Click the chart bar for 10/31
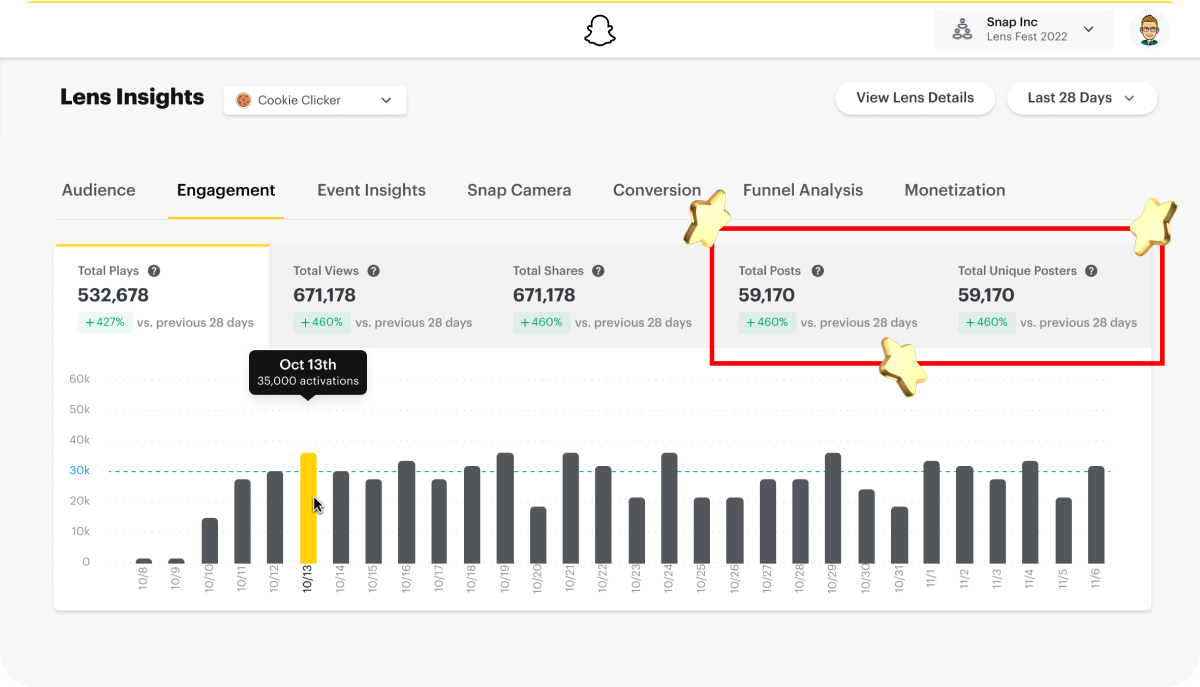 coord(899,535)
